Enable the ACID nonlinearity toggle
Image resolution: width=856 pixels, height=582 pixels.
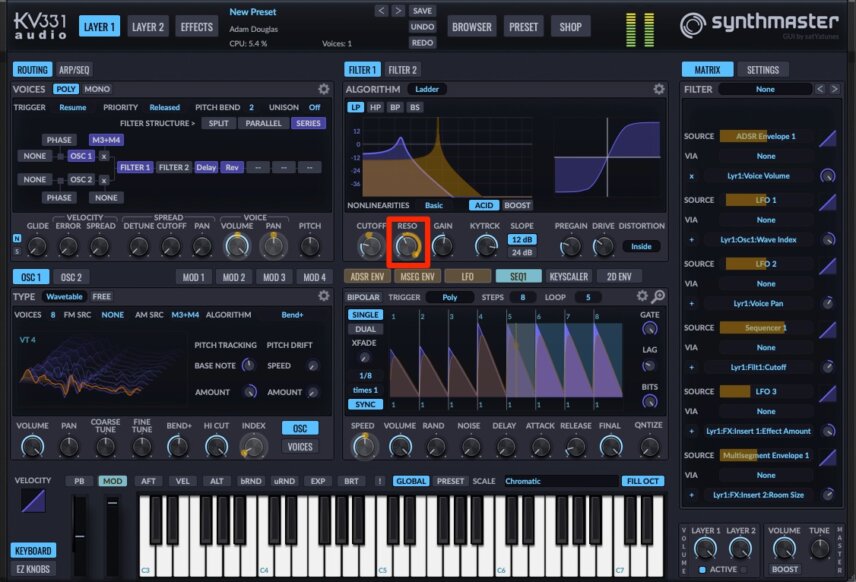484,205
